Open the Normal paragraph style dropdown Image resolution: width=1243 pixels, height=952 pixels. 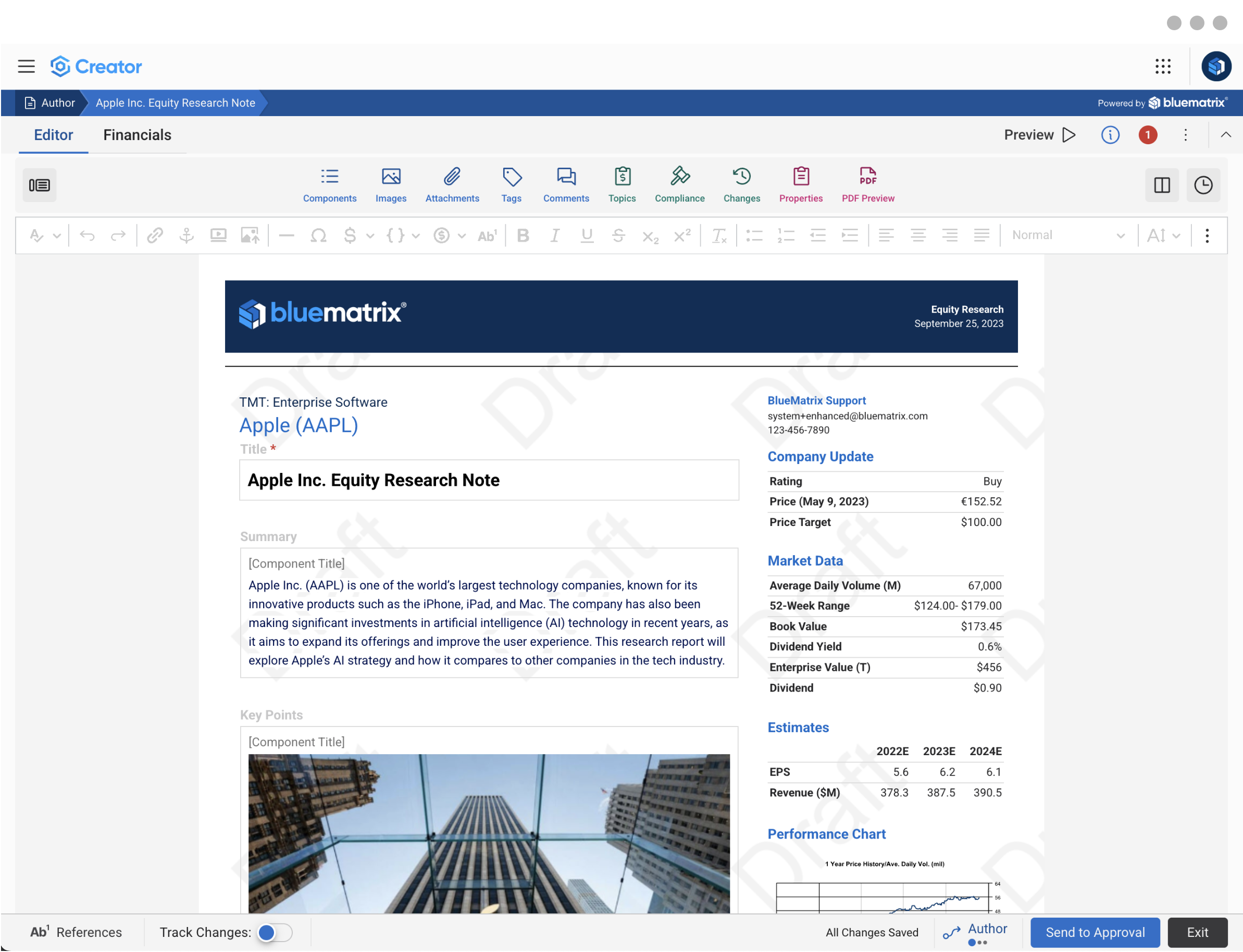[x=1068, y=235]
